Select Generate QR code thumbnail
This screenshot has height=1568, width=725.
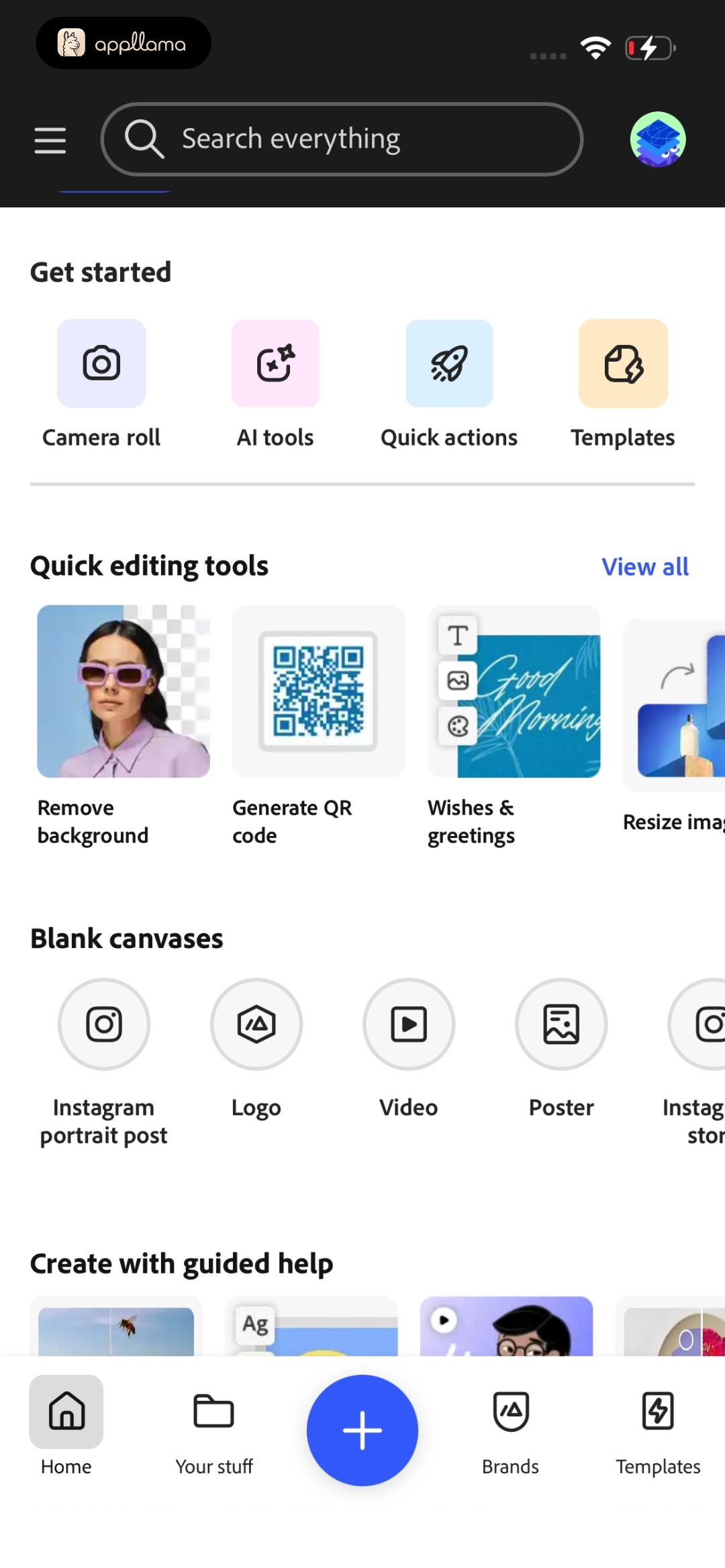(319, 691)
